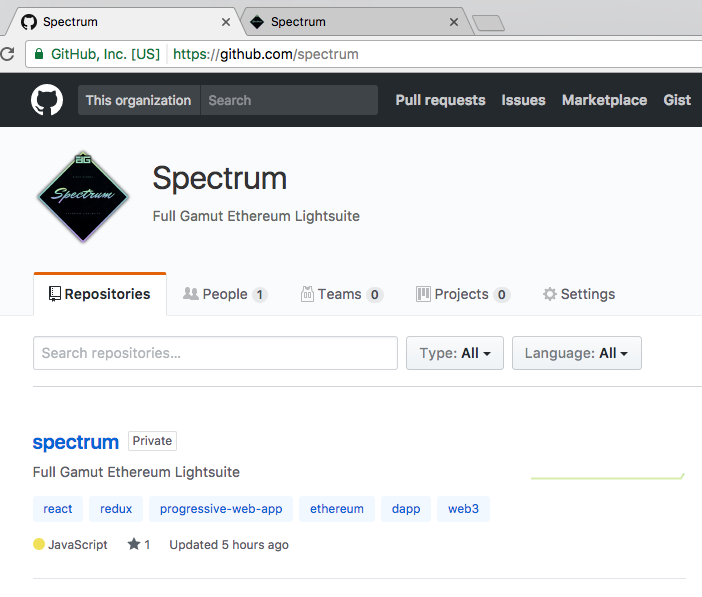Screen dimensions: 702x597
Task: Click the repository description Full Gamut Ethereum Lightsuite
Action: coord(136,472)
